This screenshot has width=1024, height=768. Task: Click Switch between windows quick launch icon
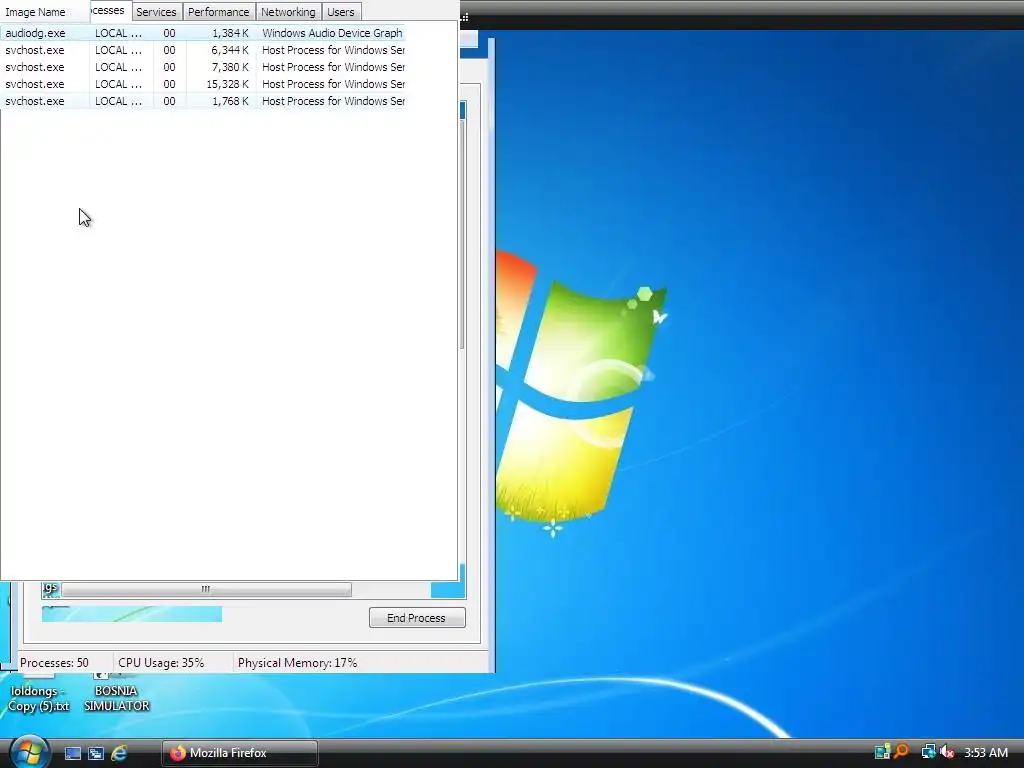point(96,753)
